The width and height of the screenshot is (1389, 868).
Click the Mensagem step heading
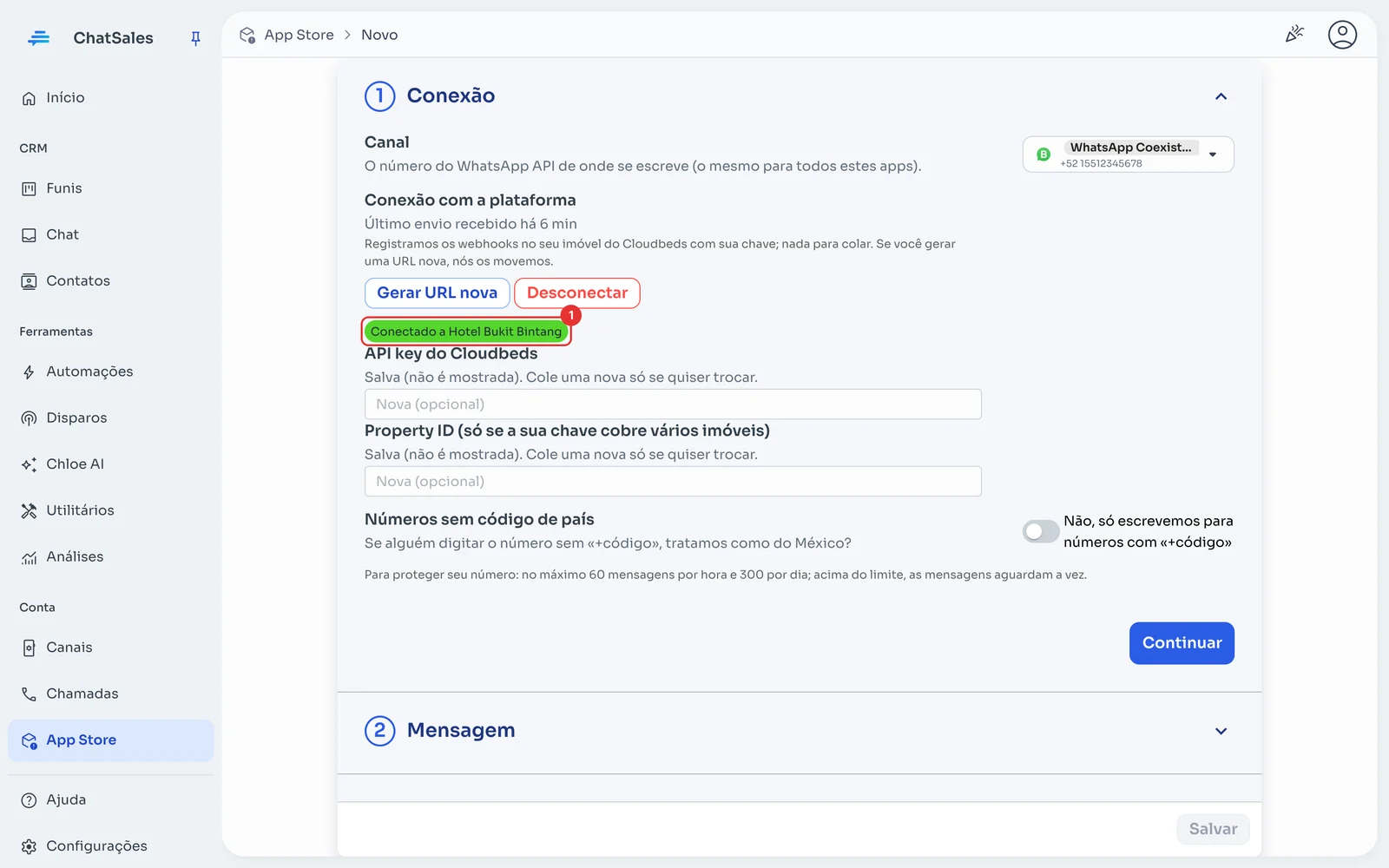[x=461, y=731]
